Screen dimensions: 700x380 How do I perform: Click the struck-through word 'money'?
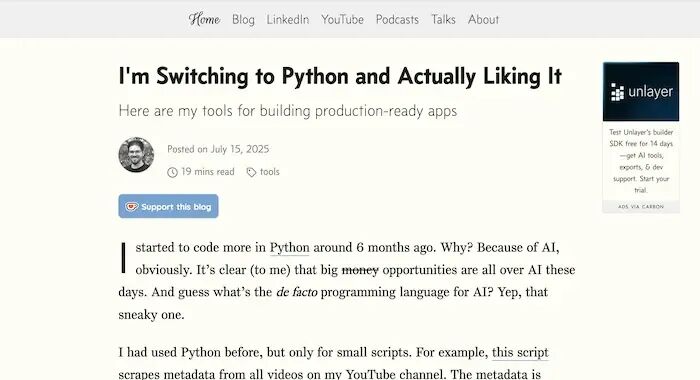pos(360,271)
